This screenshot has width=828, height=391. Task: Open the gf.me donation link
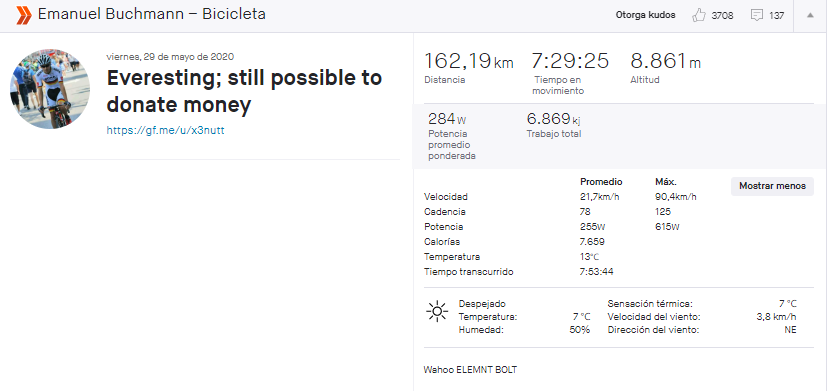165,130
